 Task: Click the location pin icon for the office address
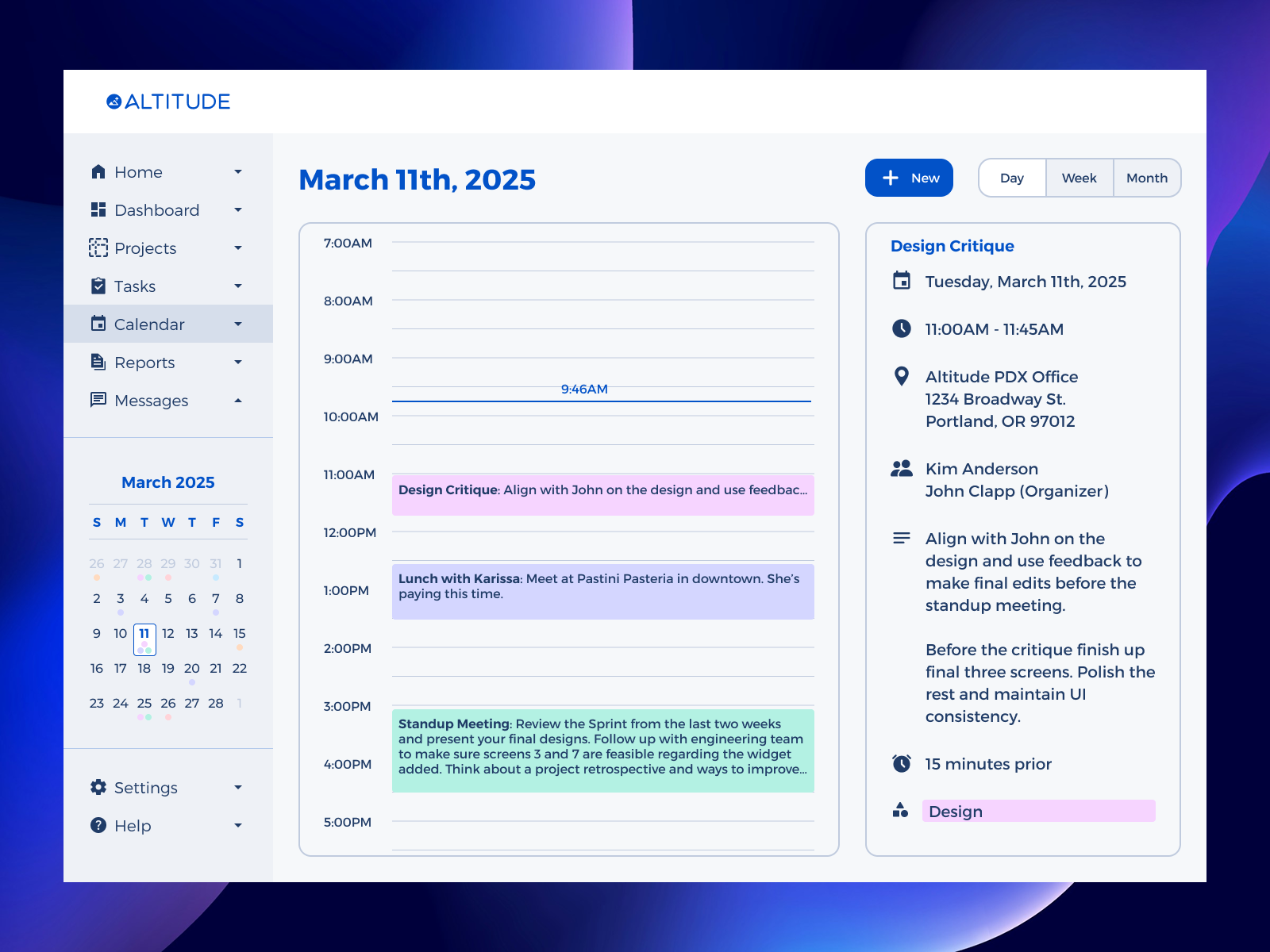click(902, 376)
